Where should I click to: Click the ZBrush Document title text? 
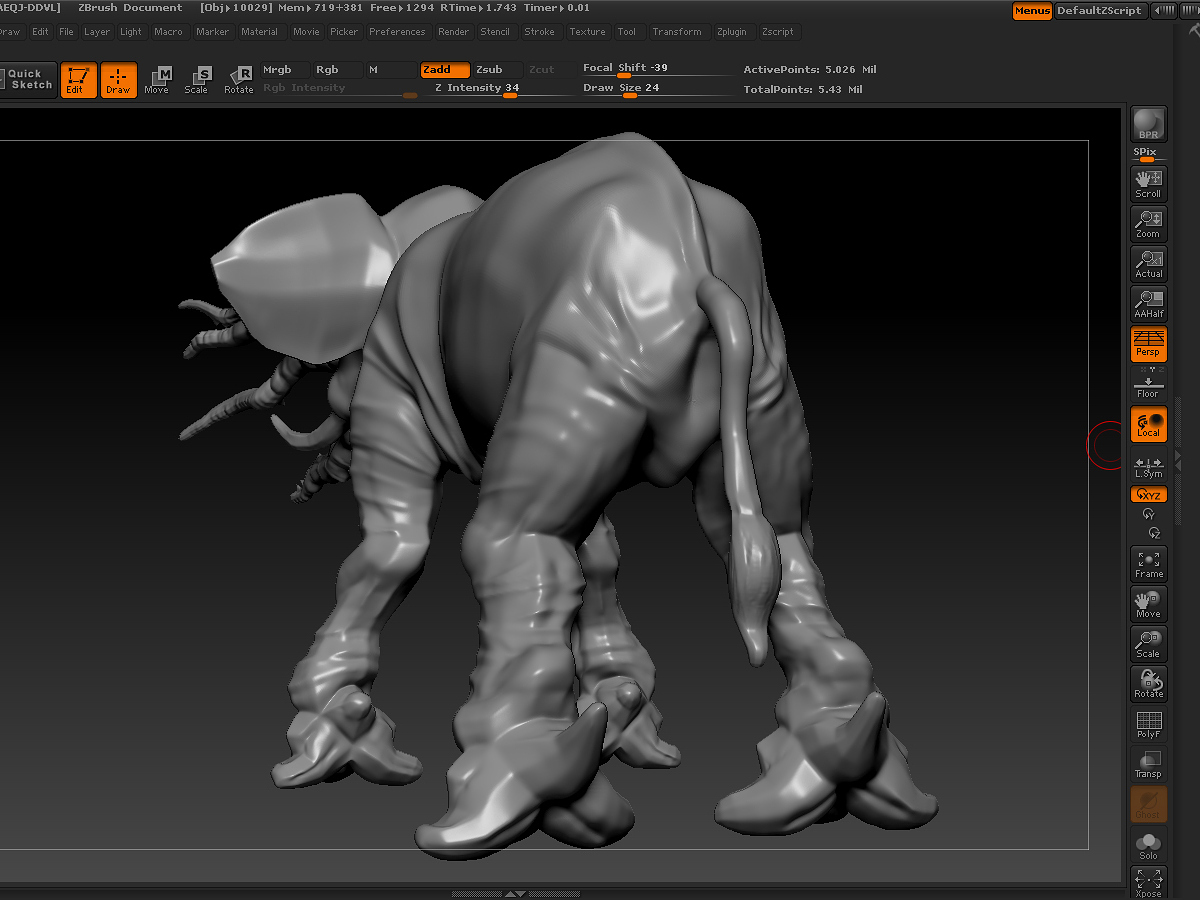(130, 8)
